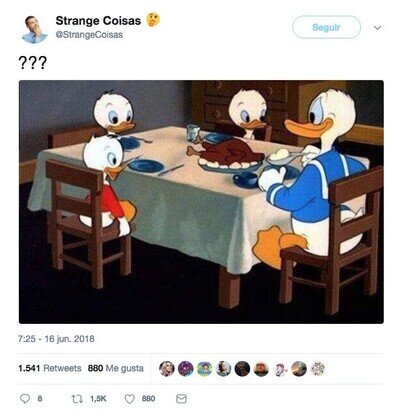Click the last liker avatar in row
Image resolution: width=400 pixels, height=417 pixels.
click(318, 369)
